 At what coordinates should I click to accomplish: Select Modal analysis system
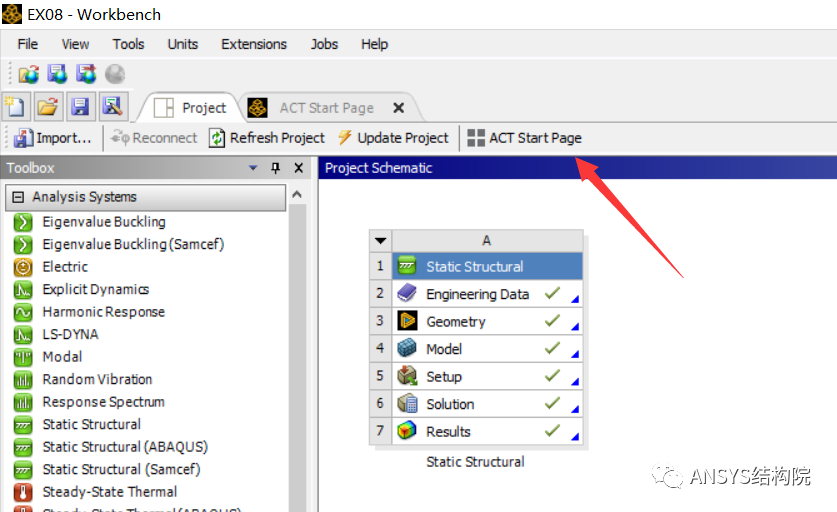[62, 357]
